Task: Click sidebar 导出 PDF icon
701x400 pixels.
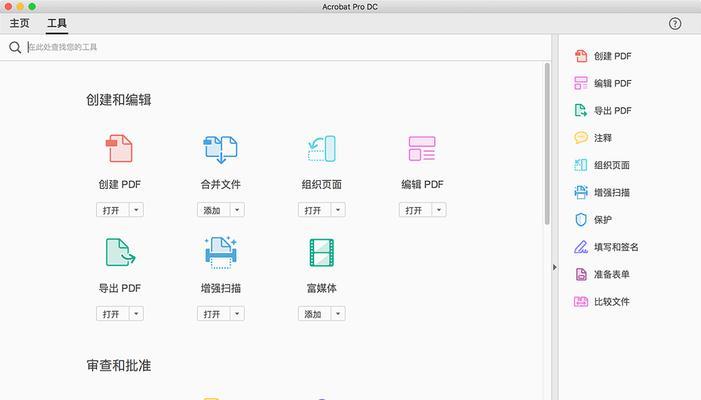Action: pos(581,110)
